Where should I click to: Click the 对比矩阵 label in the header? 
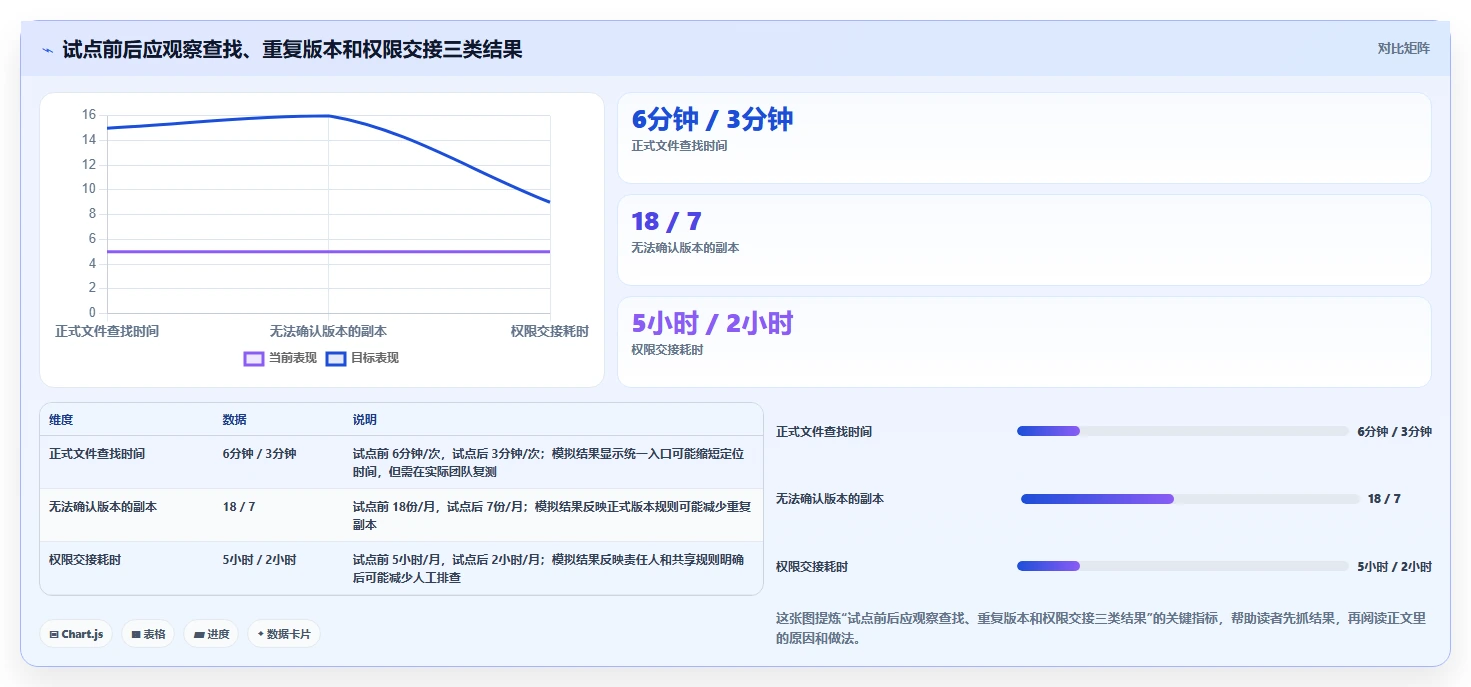1404,49
